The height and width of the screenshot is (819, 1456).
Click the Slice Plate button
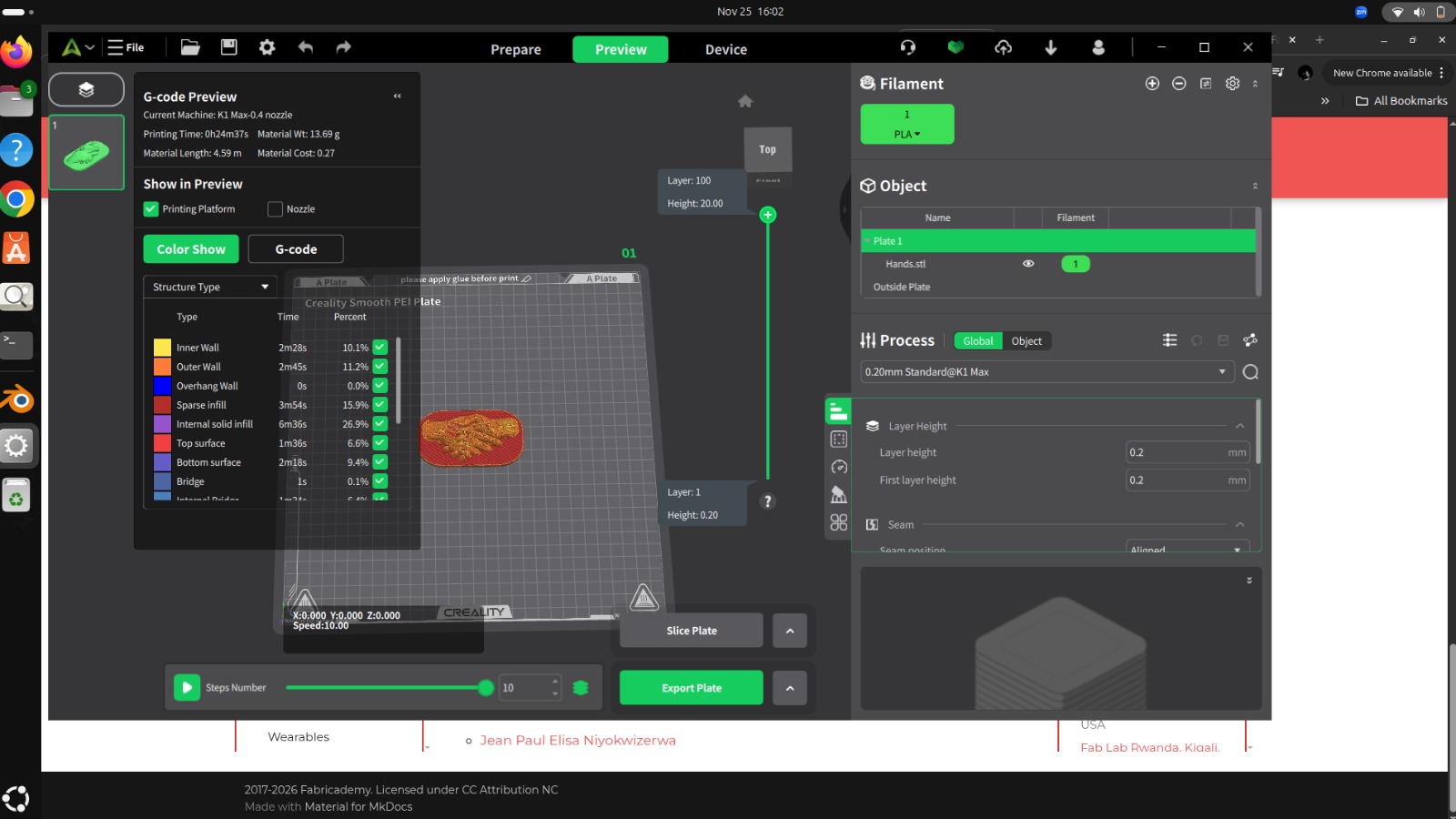point(691,631)
